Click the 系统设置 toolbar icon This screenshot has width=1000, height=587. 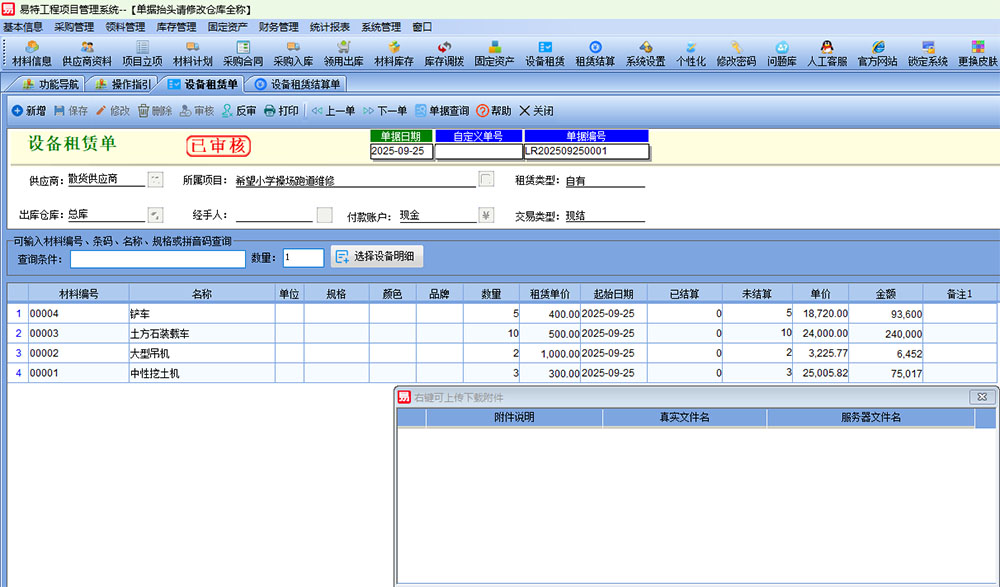coord(645,52)
